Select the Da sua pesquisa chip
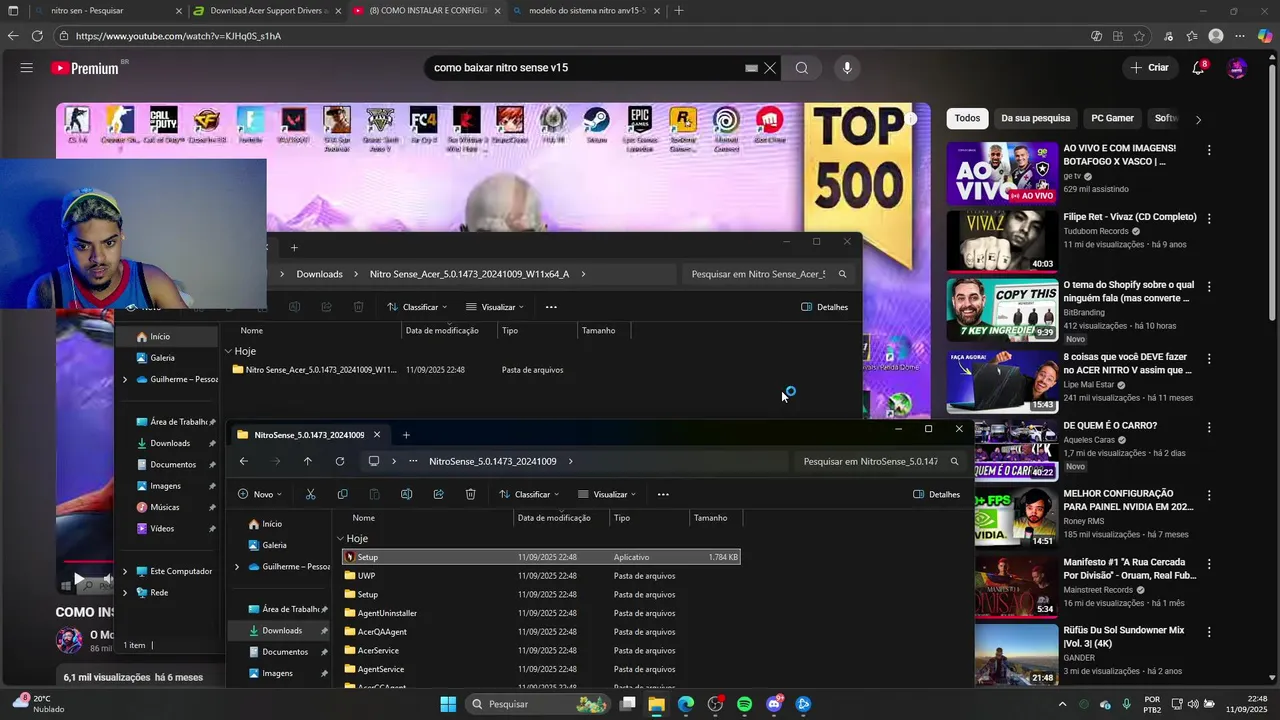 [1036, 118]
